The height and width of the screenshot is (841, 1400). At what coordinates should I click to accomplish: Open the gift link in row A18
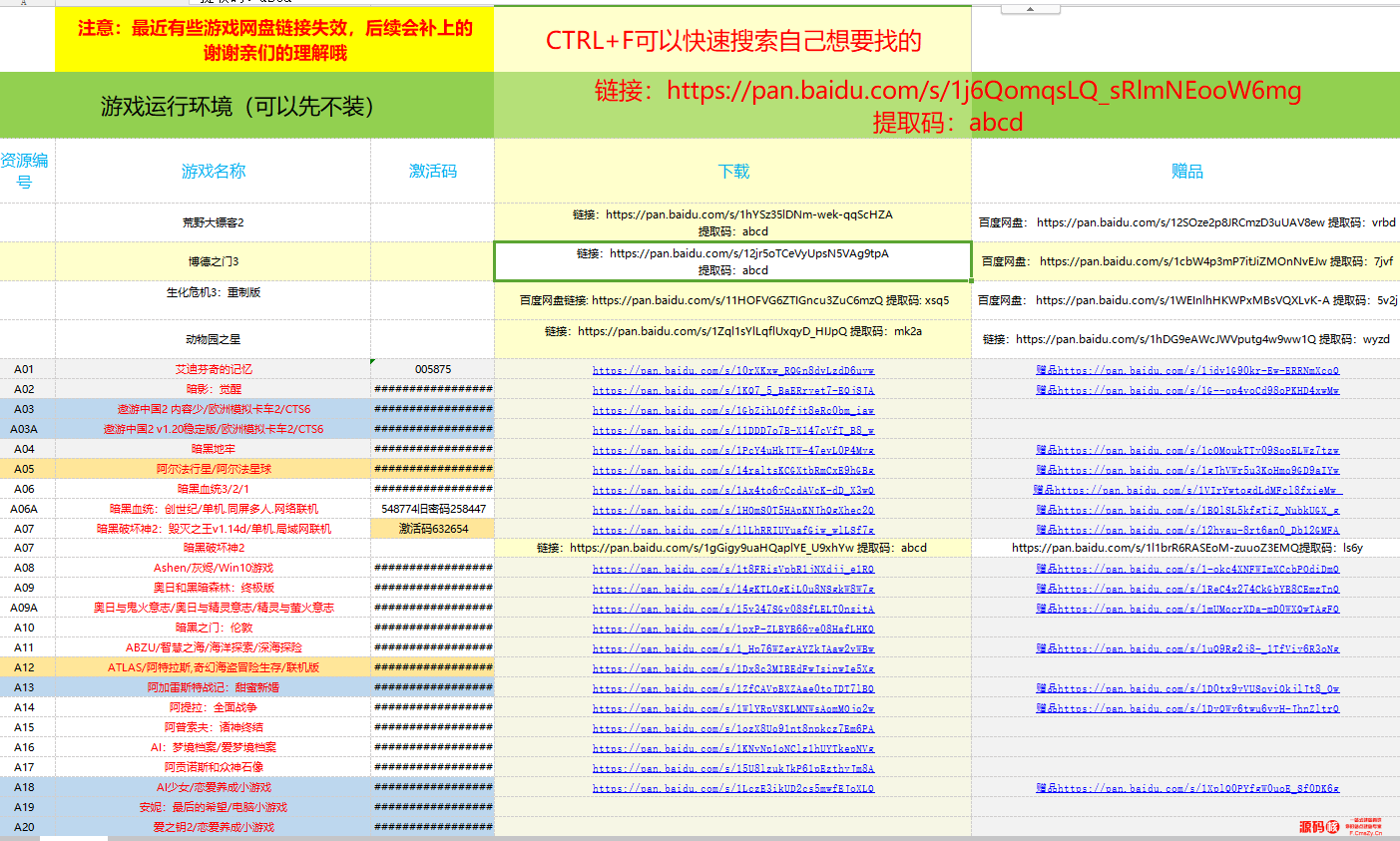[1187, 788]
